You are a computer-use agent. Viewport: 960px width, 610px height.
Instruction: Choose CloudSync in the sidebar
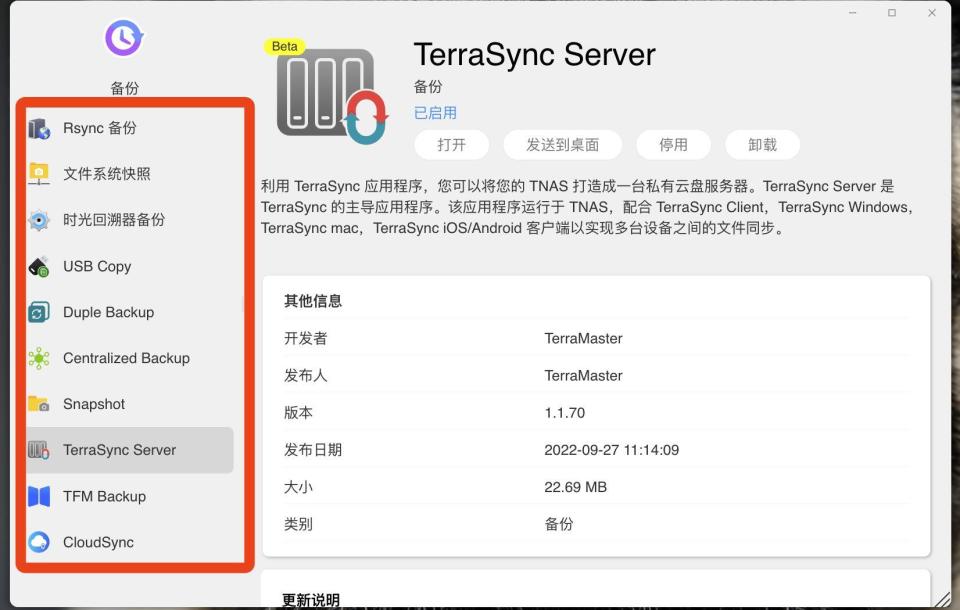tap(130, 542)
